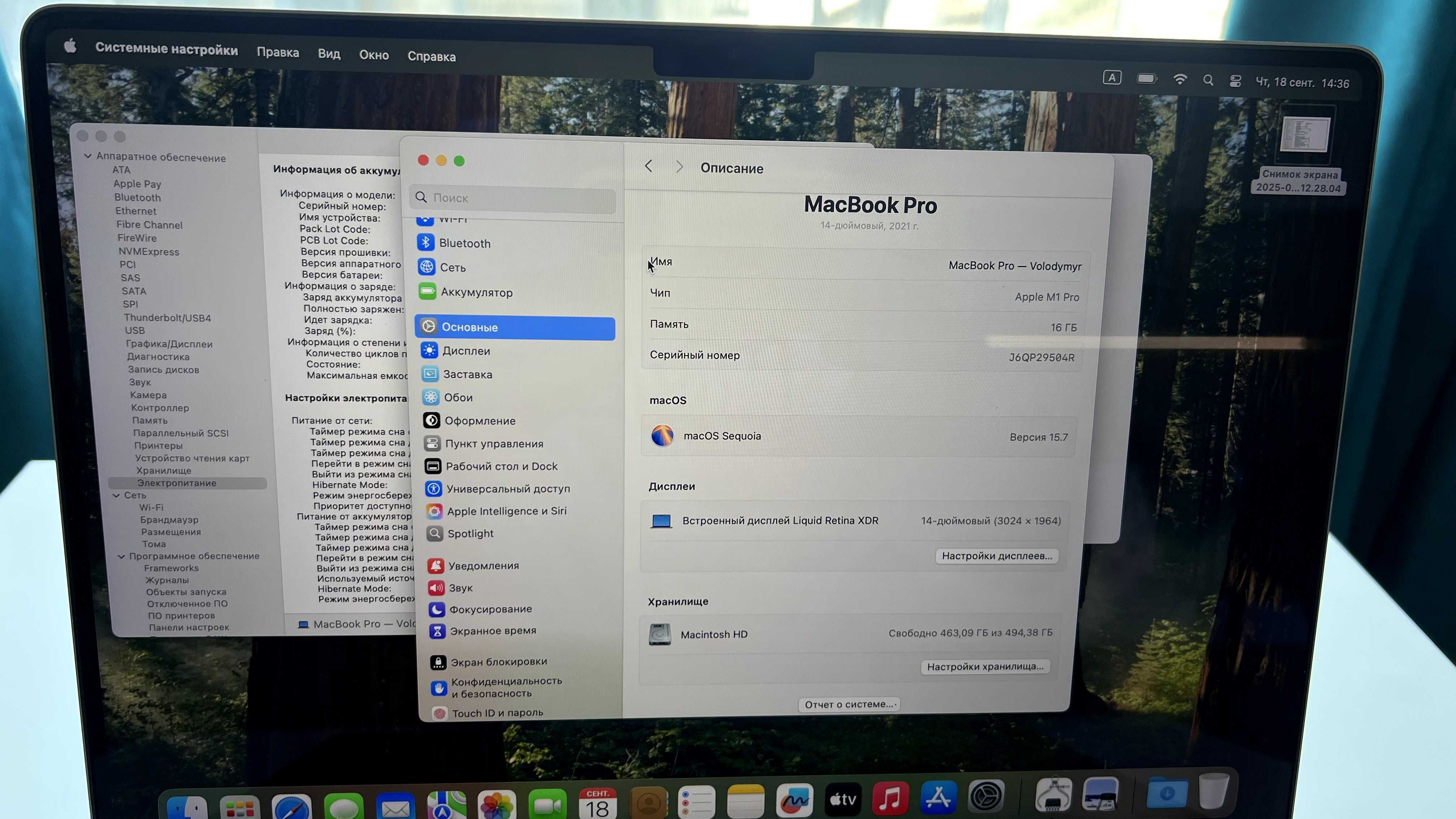Open the Справка menu
The image size is (1456, 819).
[432, 57]
